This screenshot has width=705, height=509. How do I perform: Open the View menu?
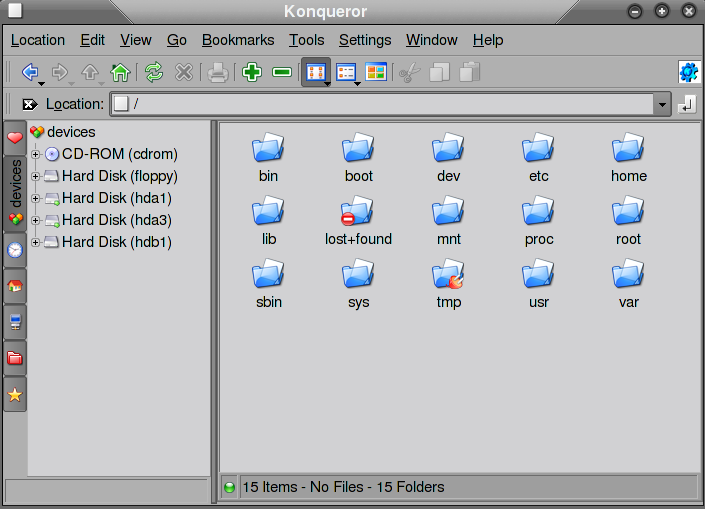tap(136, 40)
